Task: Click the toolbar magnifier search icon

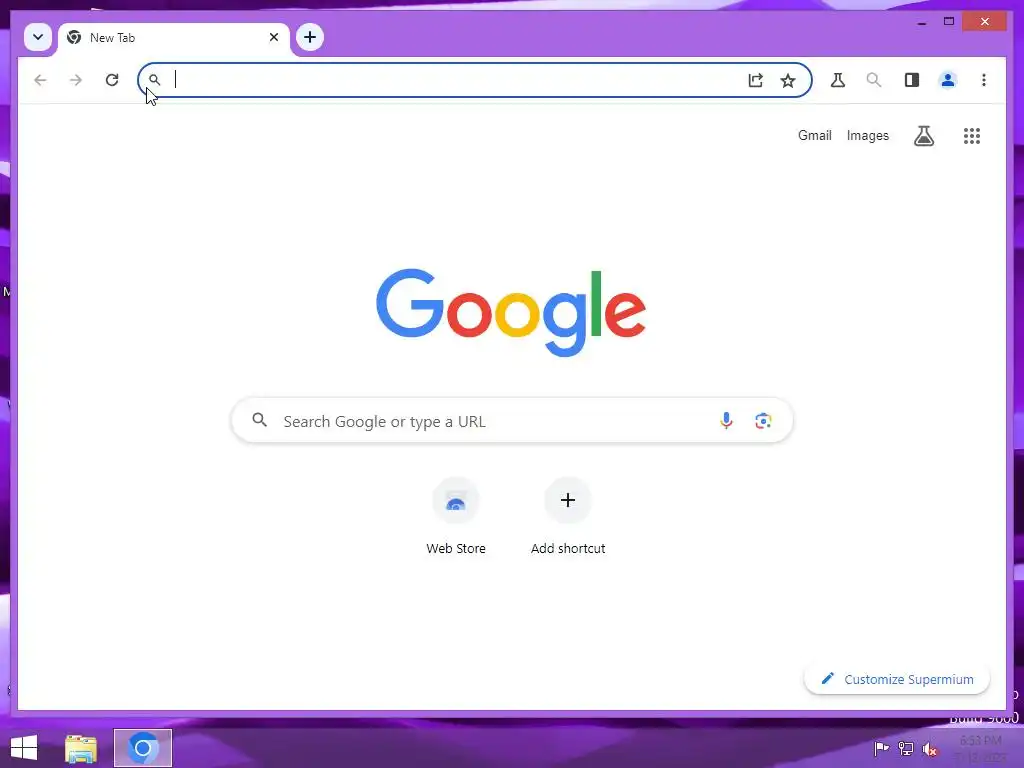Action: 874,80
